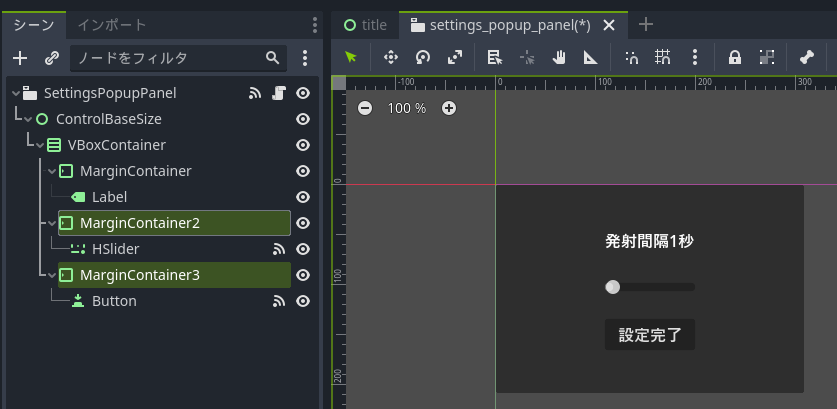Image resolution: width=837 pixels, height=409 pixels.
Task: Click the magnifier in the node filter
Action: tap(272, 58)
